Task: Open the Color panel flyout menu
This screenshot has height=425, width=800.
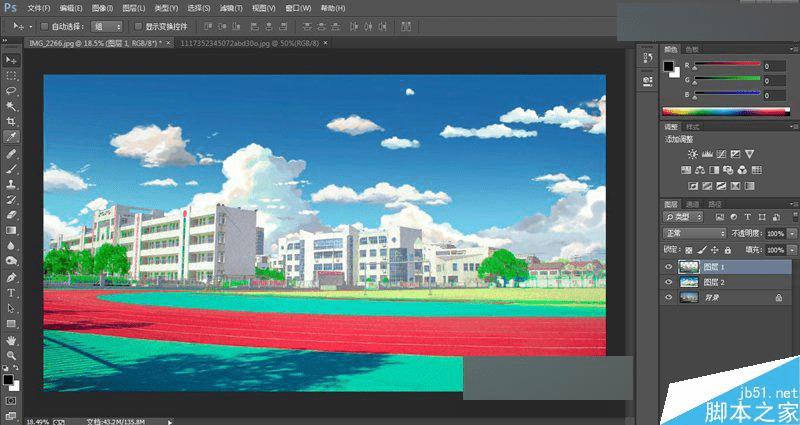Action: tap(794, 49)
